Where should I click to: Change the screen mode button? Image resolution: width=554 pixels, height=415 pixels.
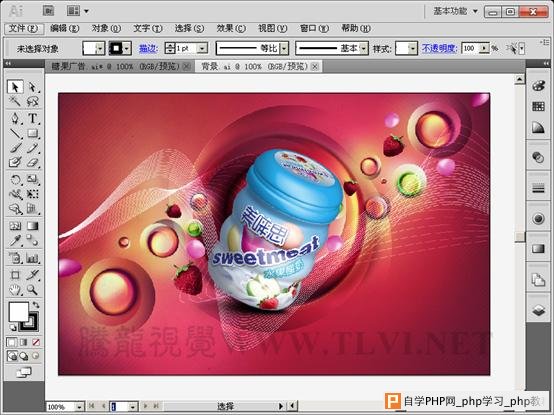(x=24, y=372)
